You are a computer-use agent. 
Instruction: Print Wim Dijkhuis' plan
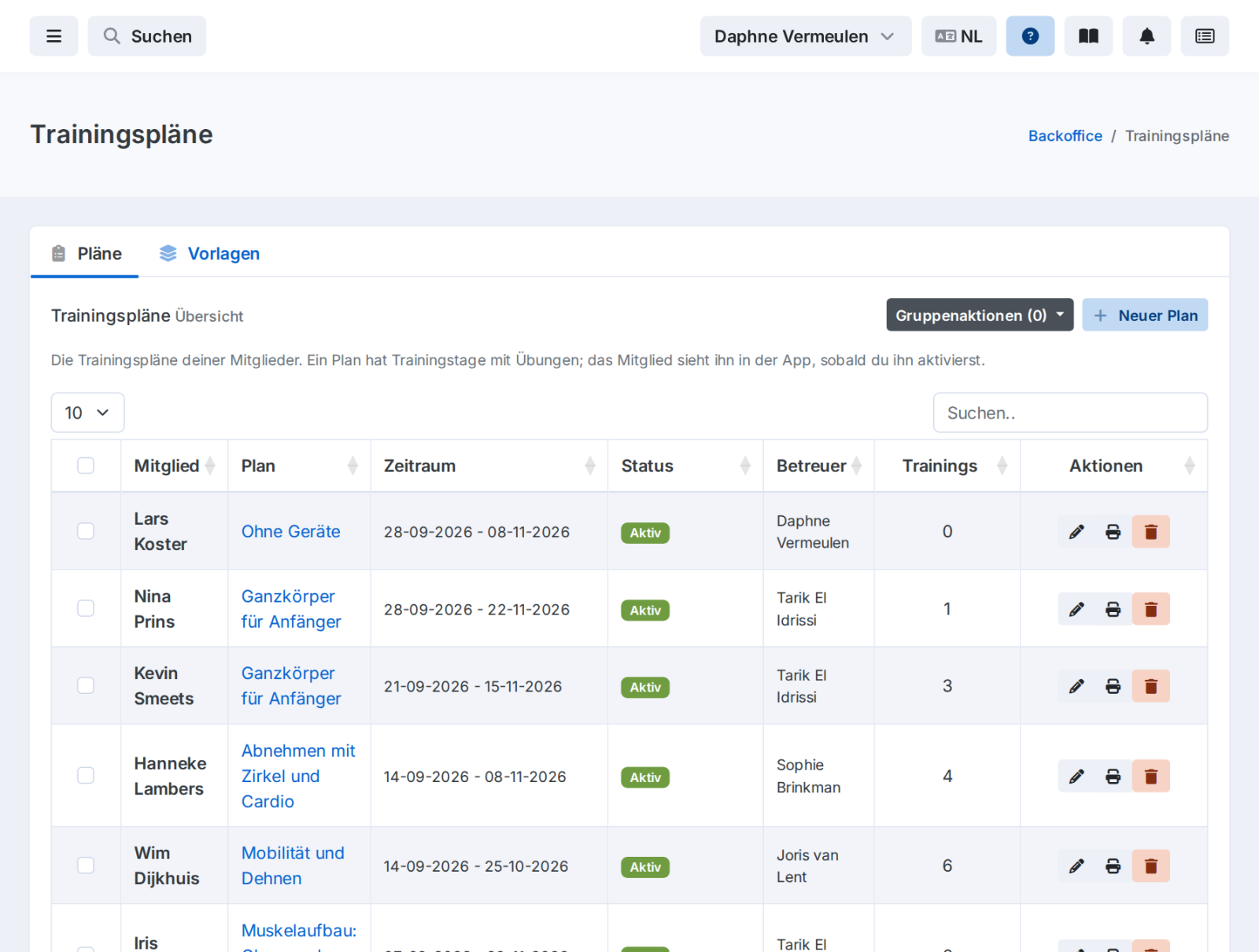click(x=1113, y=866)
